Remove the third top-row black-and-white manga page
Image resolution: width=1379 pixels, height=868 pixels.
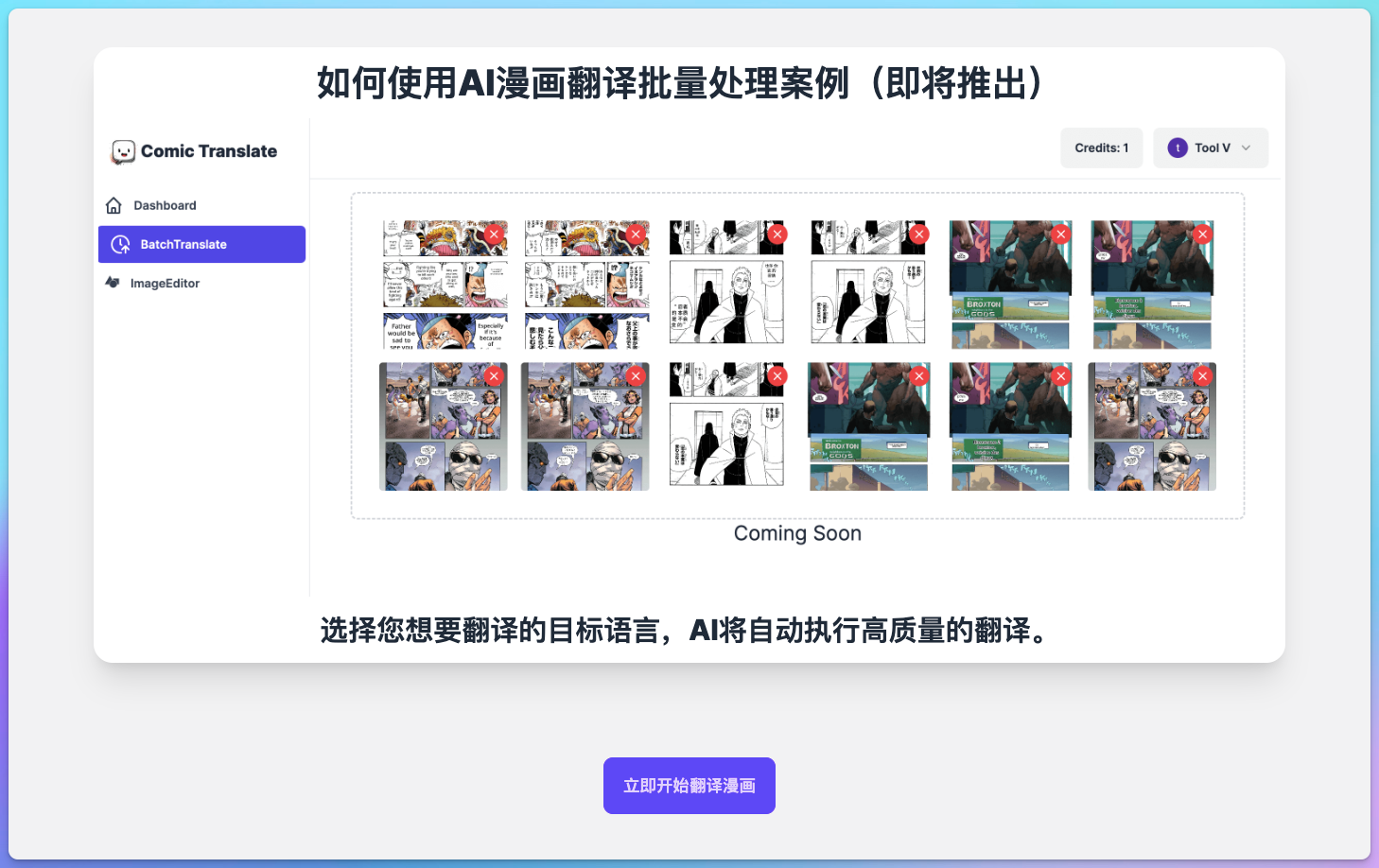click(777, 234)
